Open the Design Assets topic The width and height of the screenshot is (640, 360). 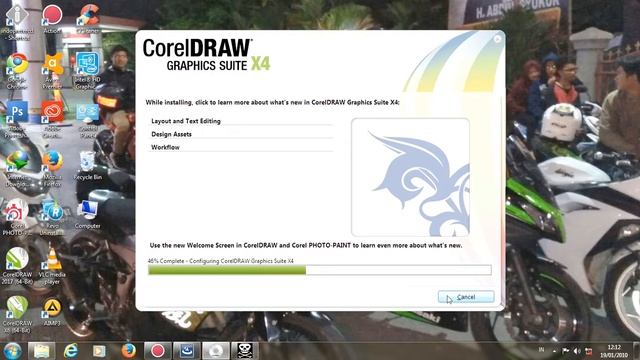(x=171, y=134)
